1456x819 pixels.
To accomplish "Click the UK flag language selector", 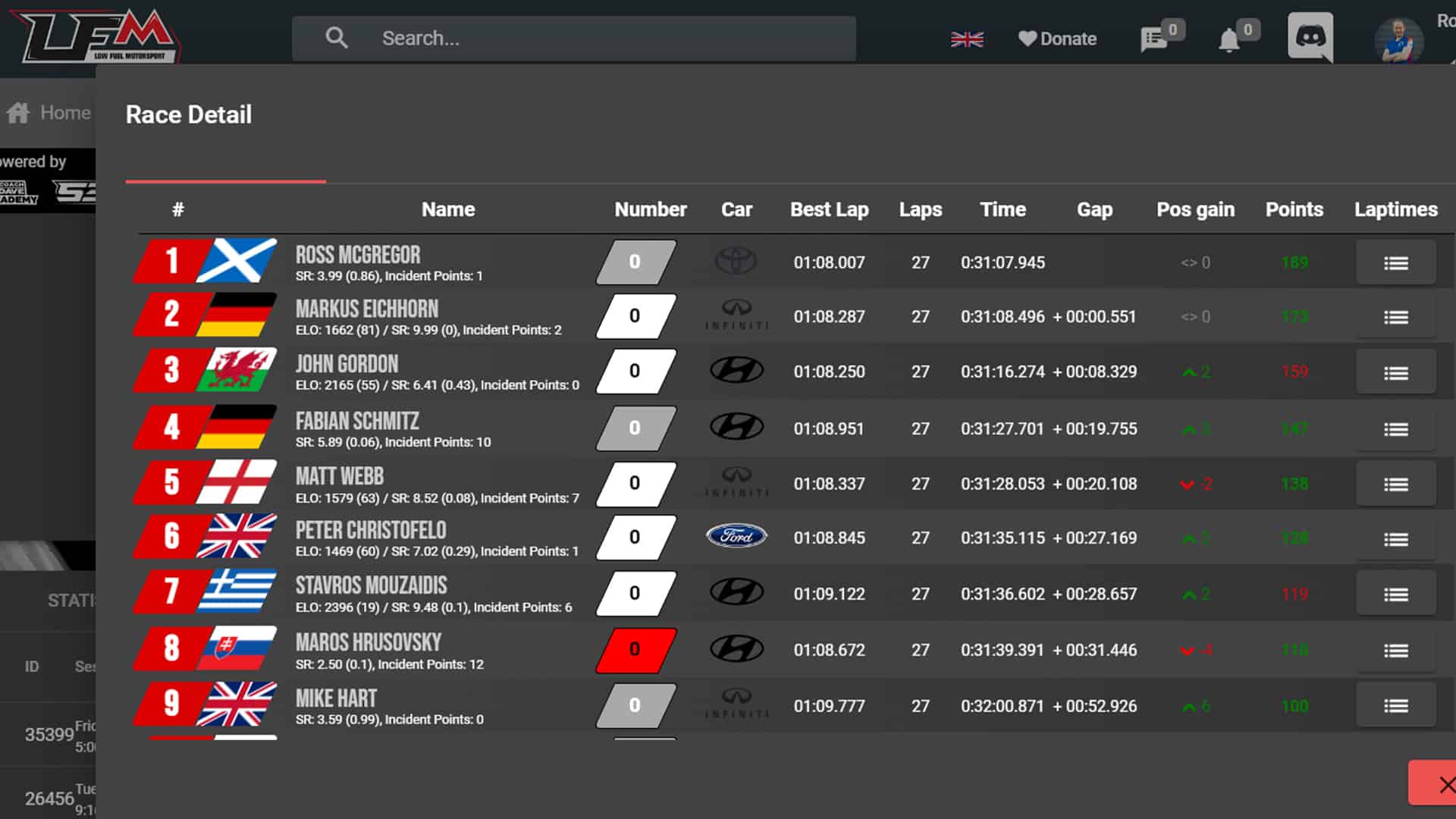I will [967, 39].
